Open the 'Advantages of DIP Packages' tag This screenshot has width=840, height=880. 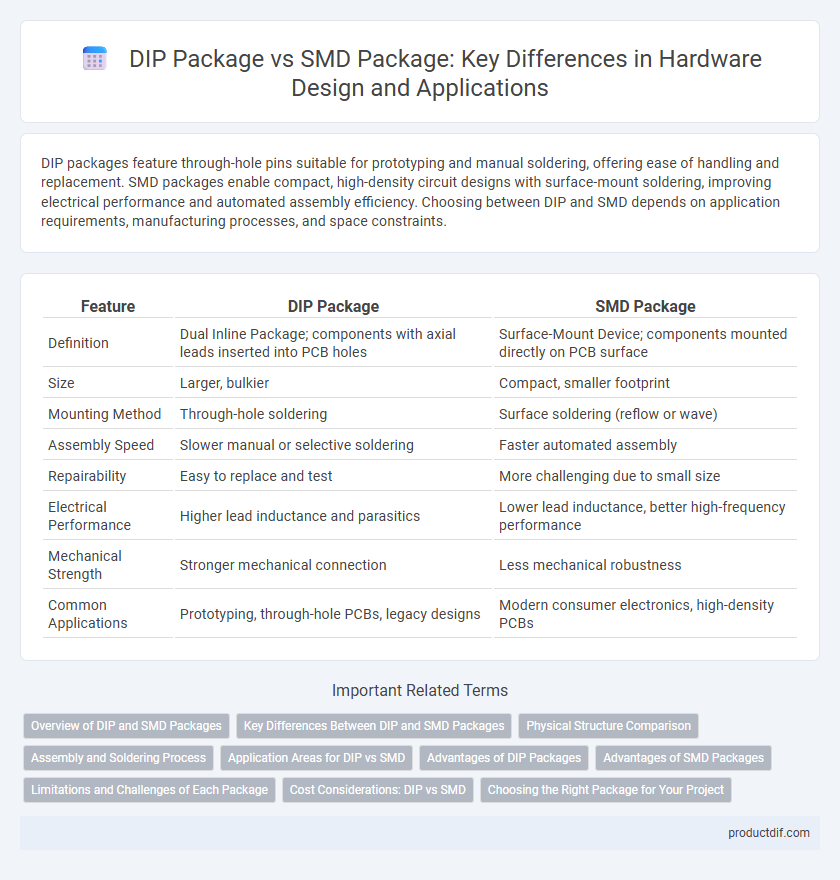coord(504,758)
